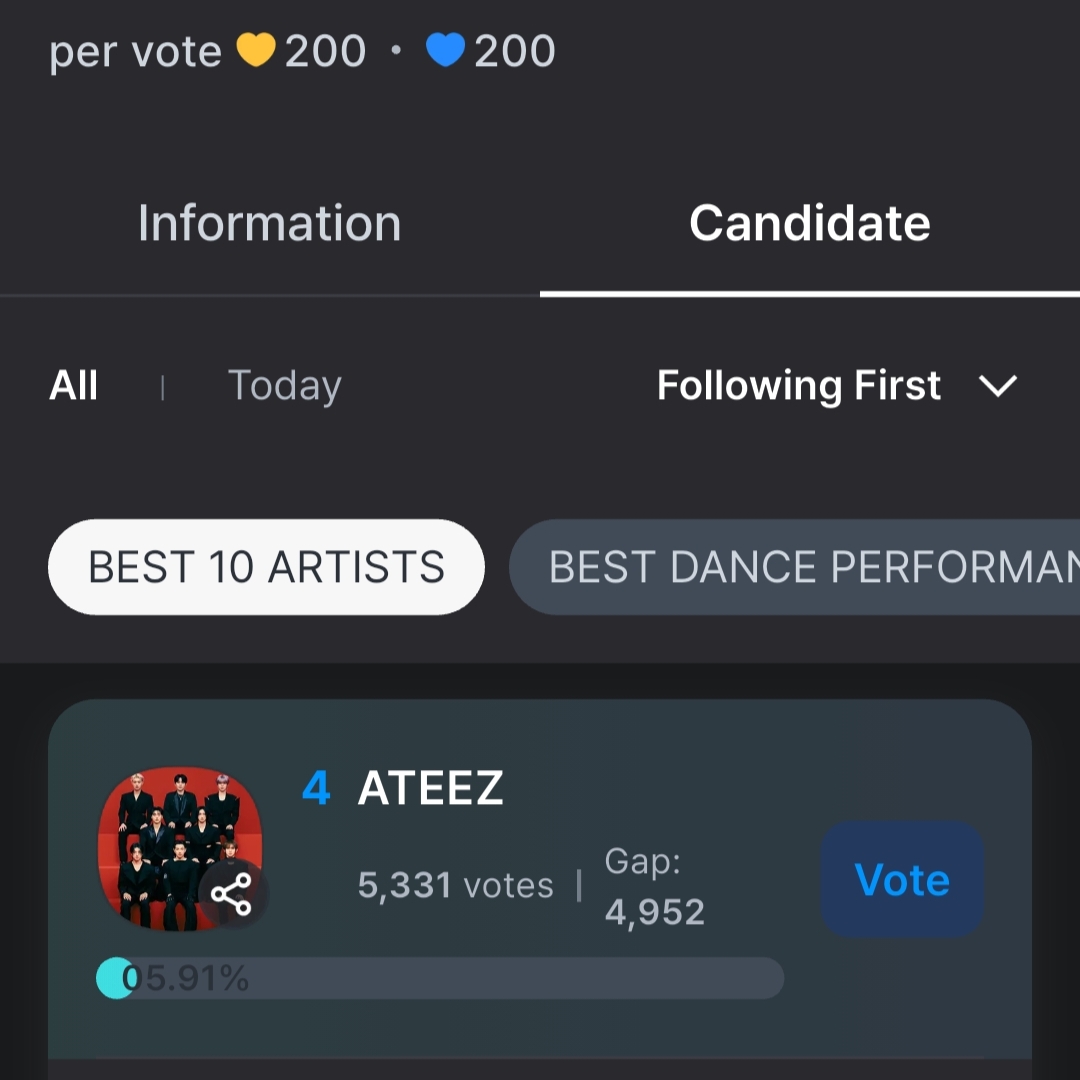The width and height of the screenshot is (1080, 1080).
Task: Click ATEEZ's blue rank number 4
Action: [x=316, y=789]
